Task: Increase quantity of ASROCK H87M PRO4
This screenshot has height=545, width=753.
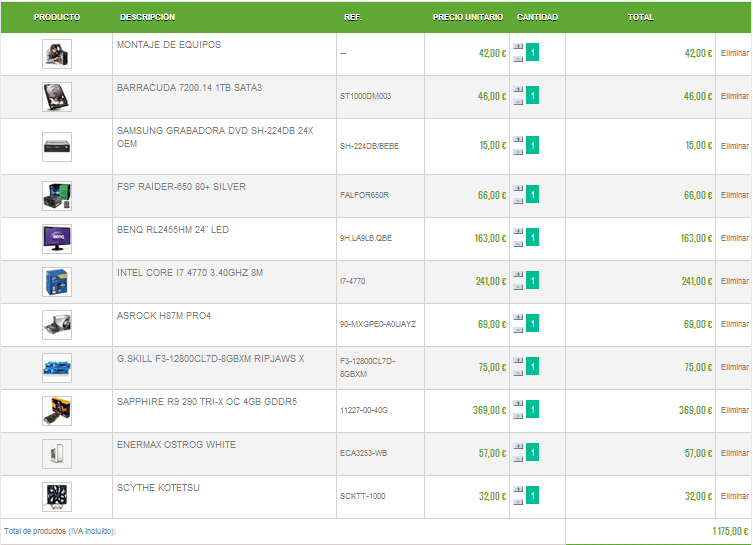Action: coord(518,317)
